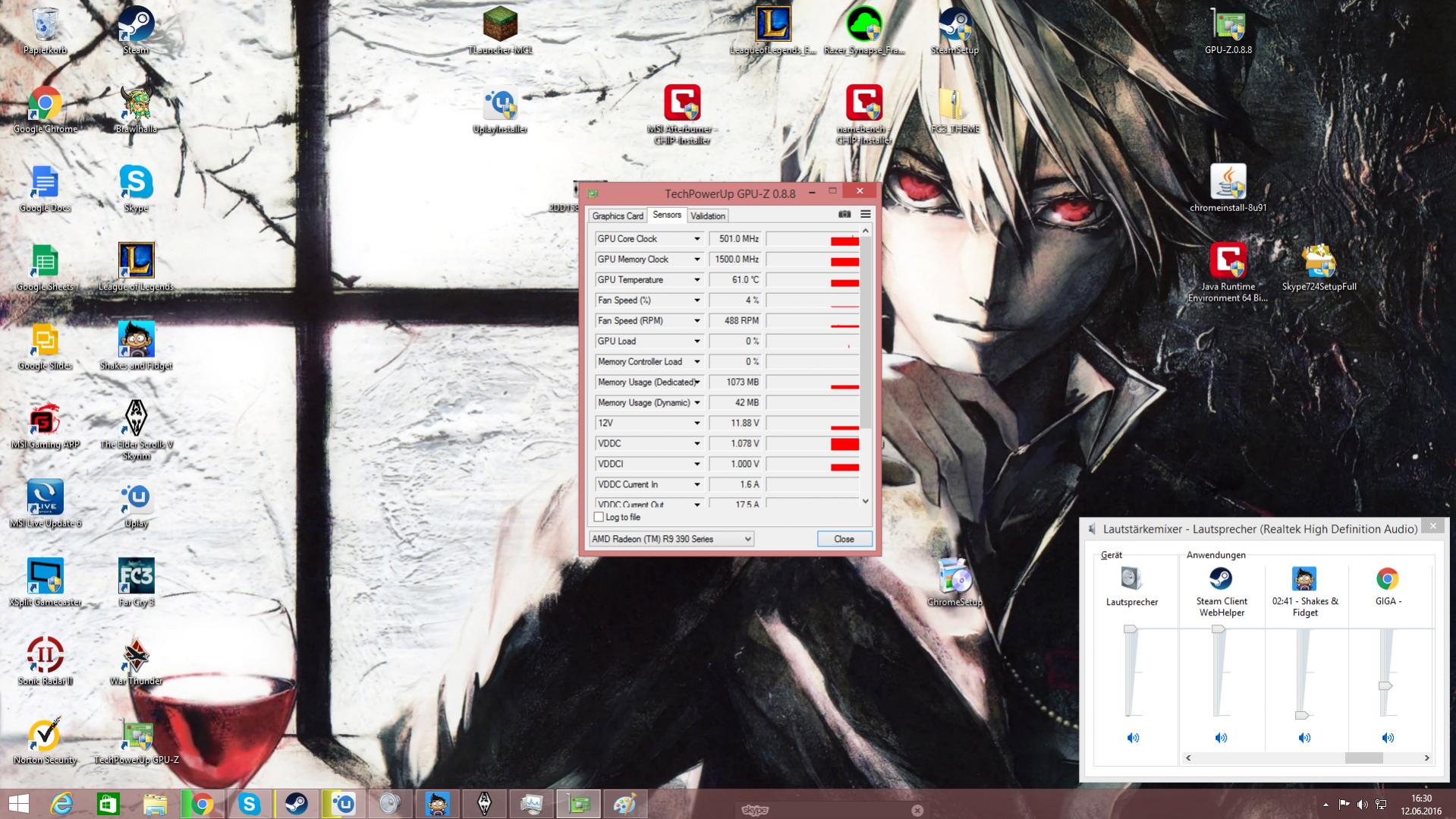Open the AMD Radeon R9 390 device selector
Image resolution: width=1456 pixels, height=819 pixels.
pyautogui.click(x=671, y=539)
